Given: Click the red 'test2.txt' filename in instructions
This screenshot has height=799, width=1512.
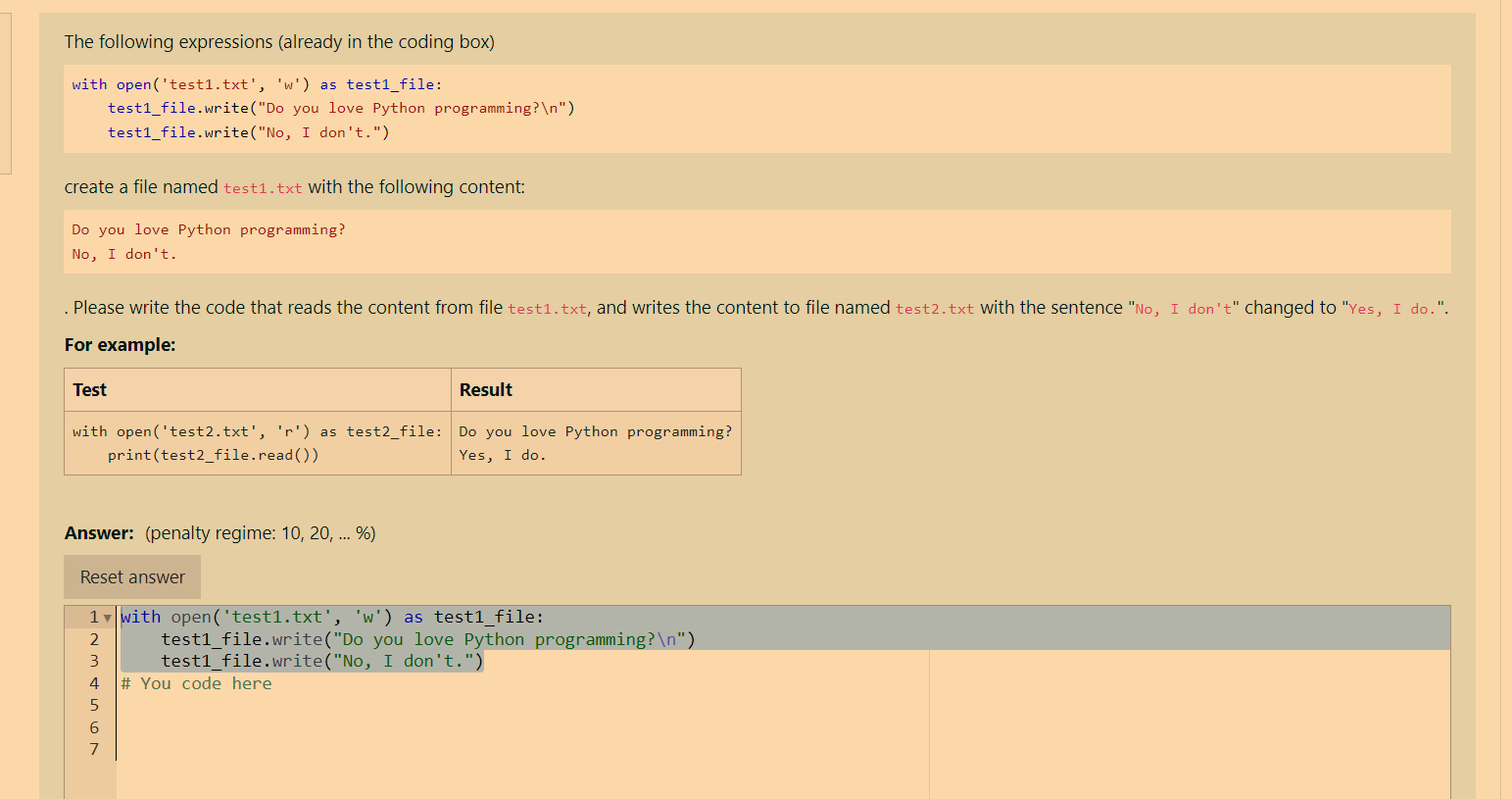Looking at the screenshot, I should pos(934,307).
